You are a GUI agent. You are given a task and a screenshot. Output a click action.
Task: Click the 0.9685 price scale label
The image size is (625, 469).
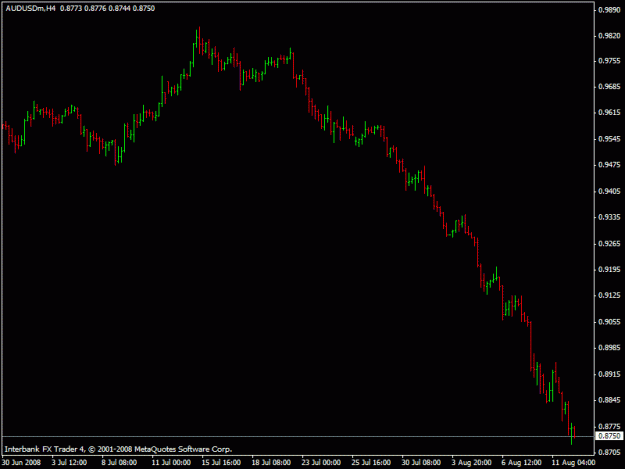coord(609,86)
